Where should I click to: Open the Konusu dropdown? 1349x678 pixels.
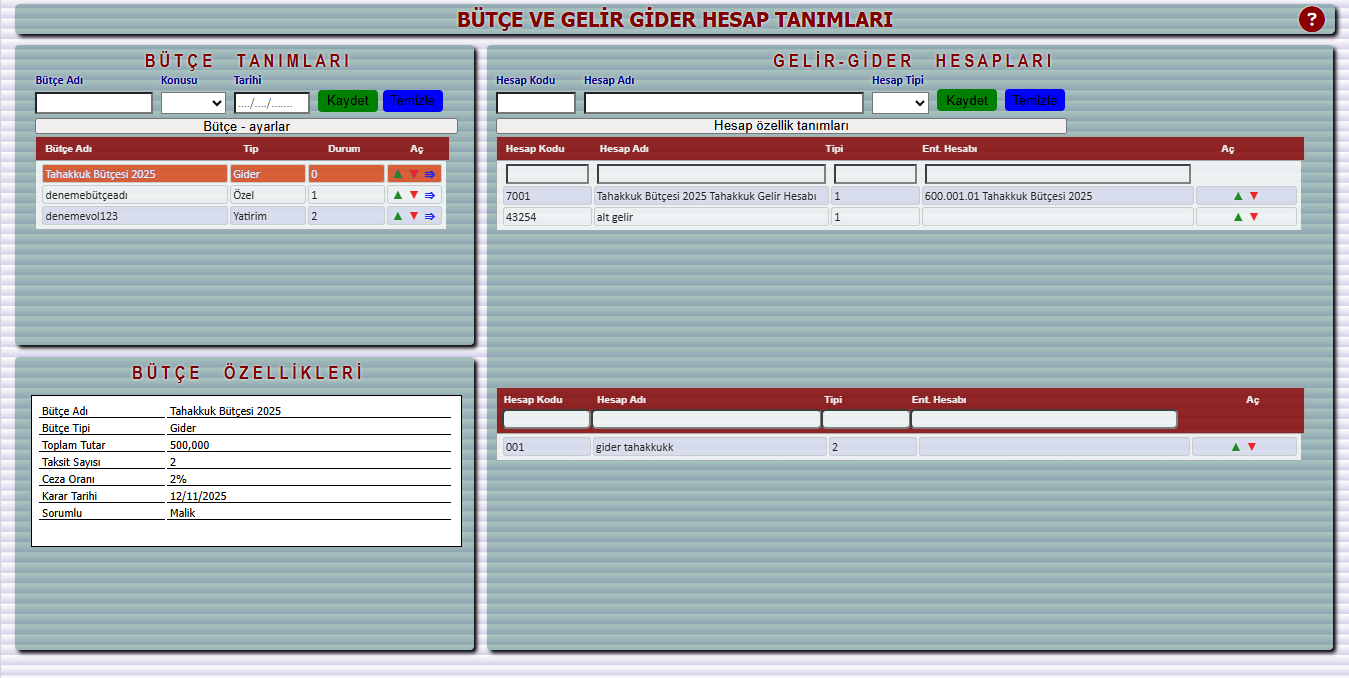[193, 102]
